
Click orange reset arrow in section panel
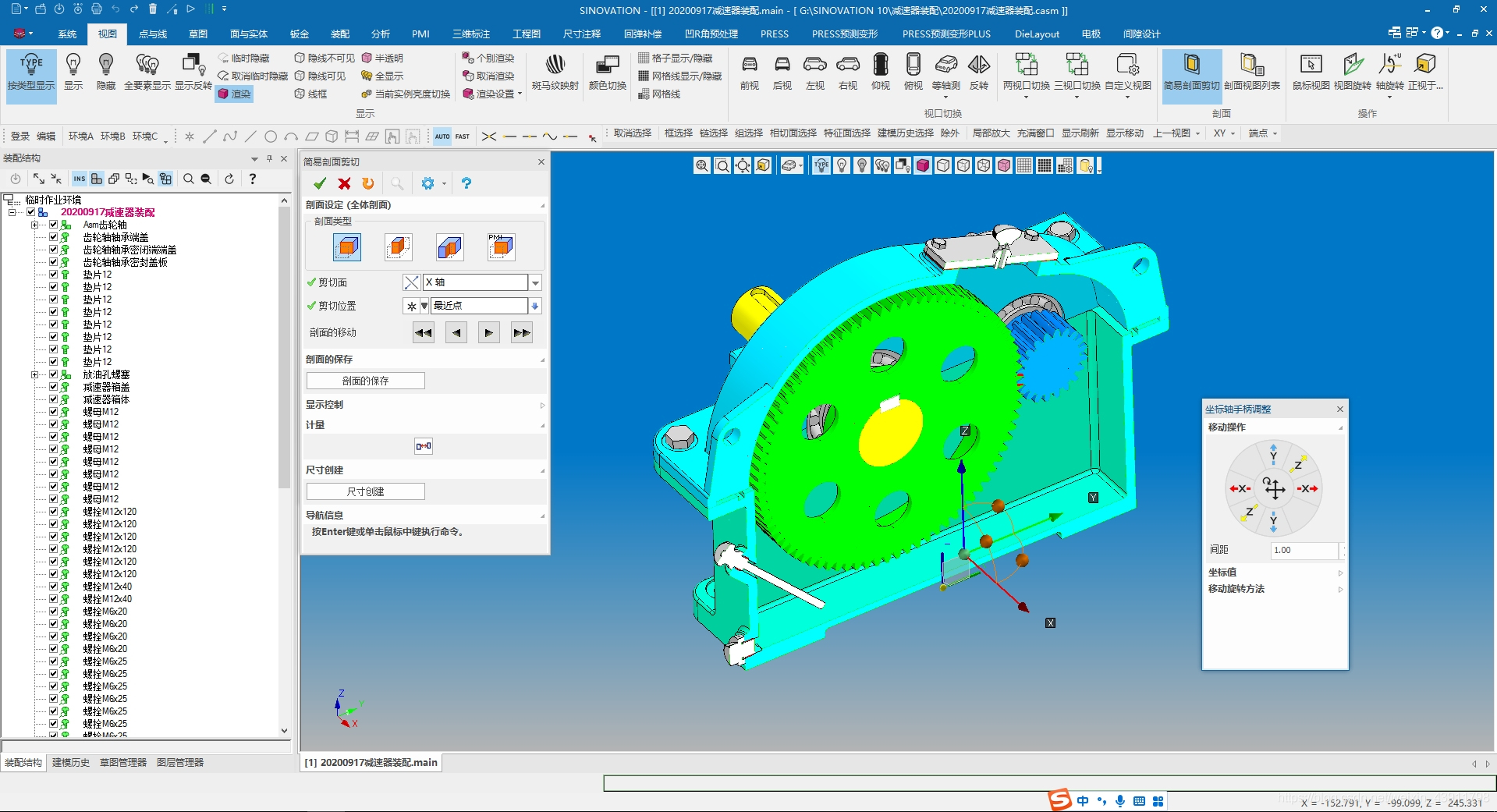368,183
